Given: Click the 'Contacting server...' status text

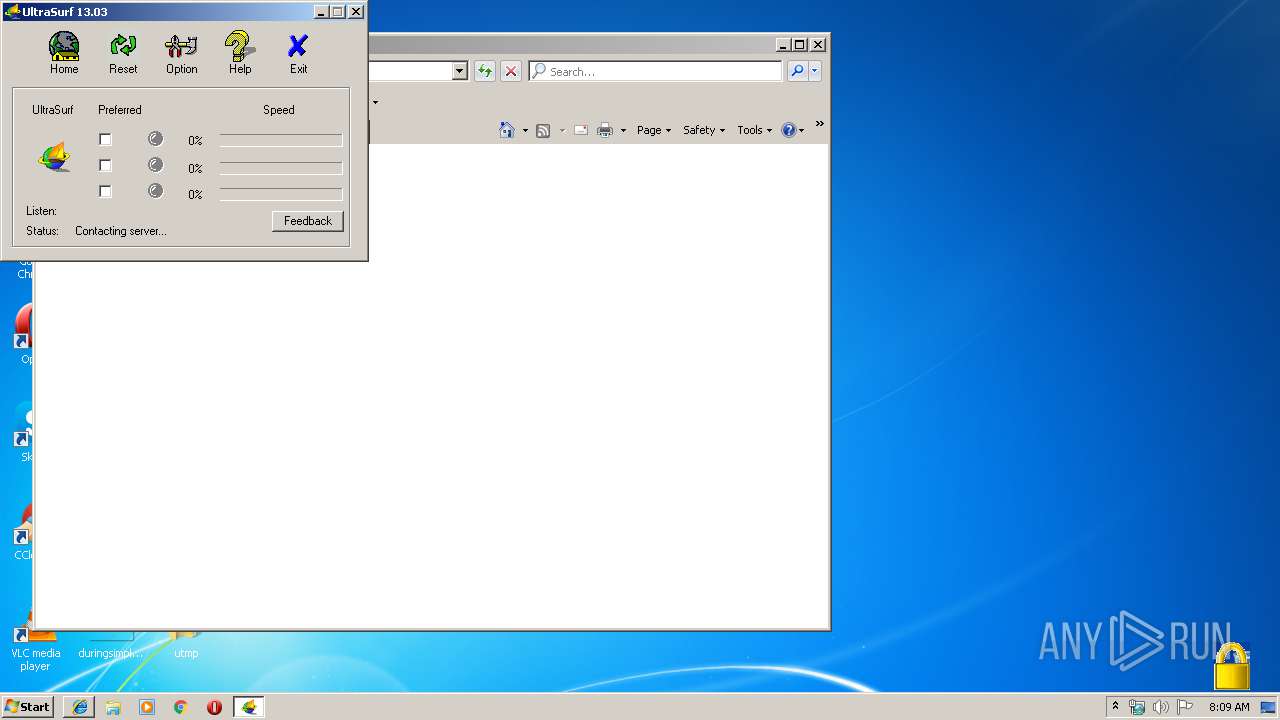Looking at the screenshot, I should tap(121, 231).
